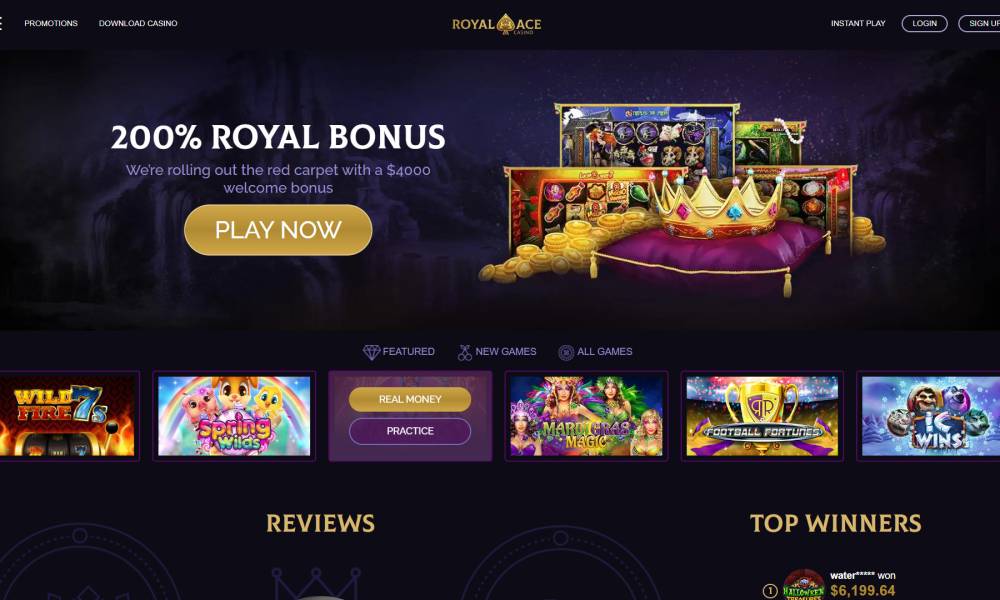Open Spring Wilds game thumbnail
Viewport: 1000px width, 600px height.
coord(234,416)
